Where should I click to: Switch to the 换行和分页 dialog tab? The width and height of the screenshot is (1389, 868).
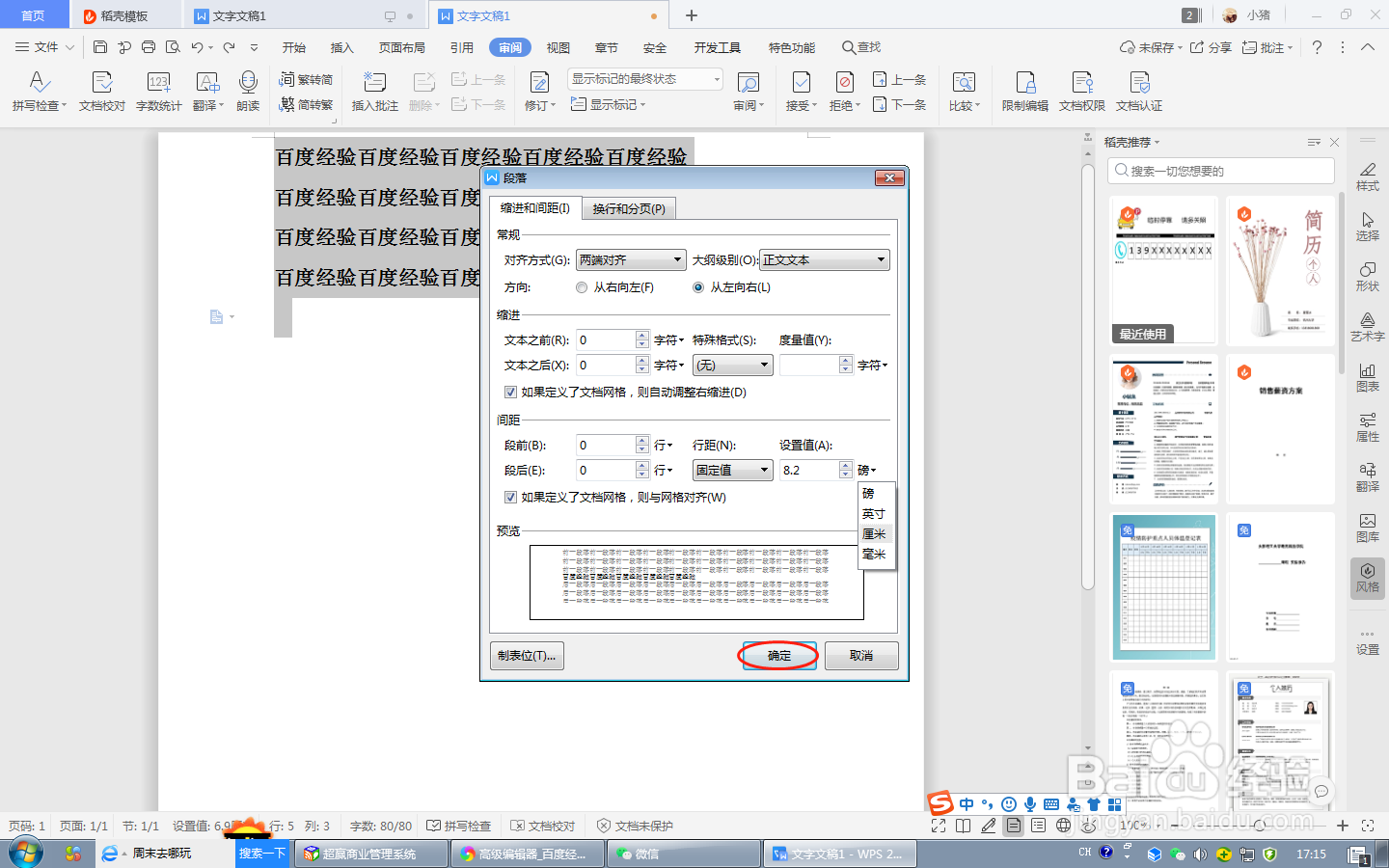coord(629,208)
